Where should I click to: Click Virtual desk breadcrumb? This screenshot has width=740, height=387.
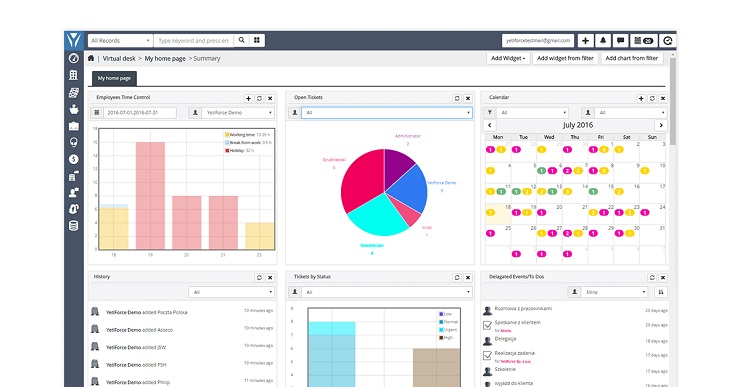pyautogui.click(x=119, y=59)
